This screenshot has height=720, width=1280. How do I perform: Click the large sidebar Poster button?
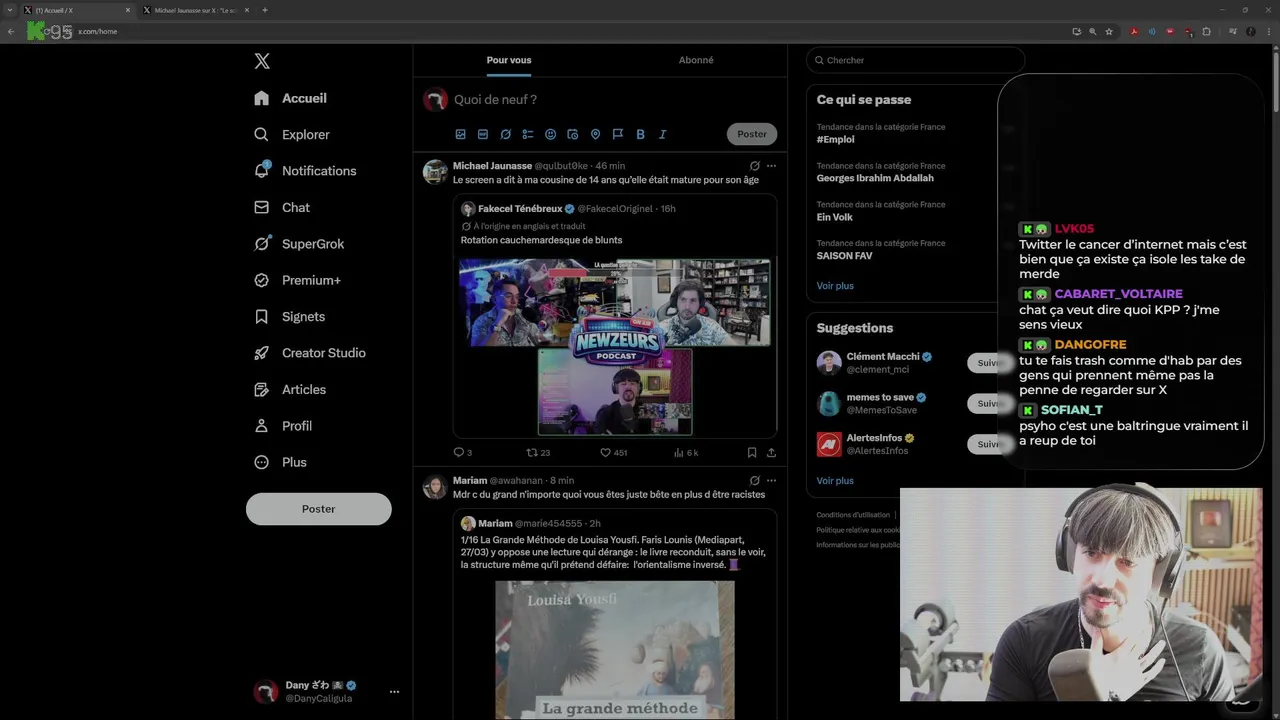click(319, 509)
